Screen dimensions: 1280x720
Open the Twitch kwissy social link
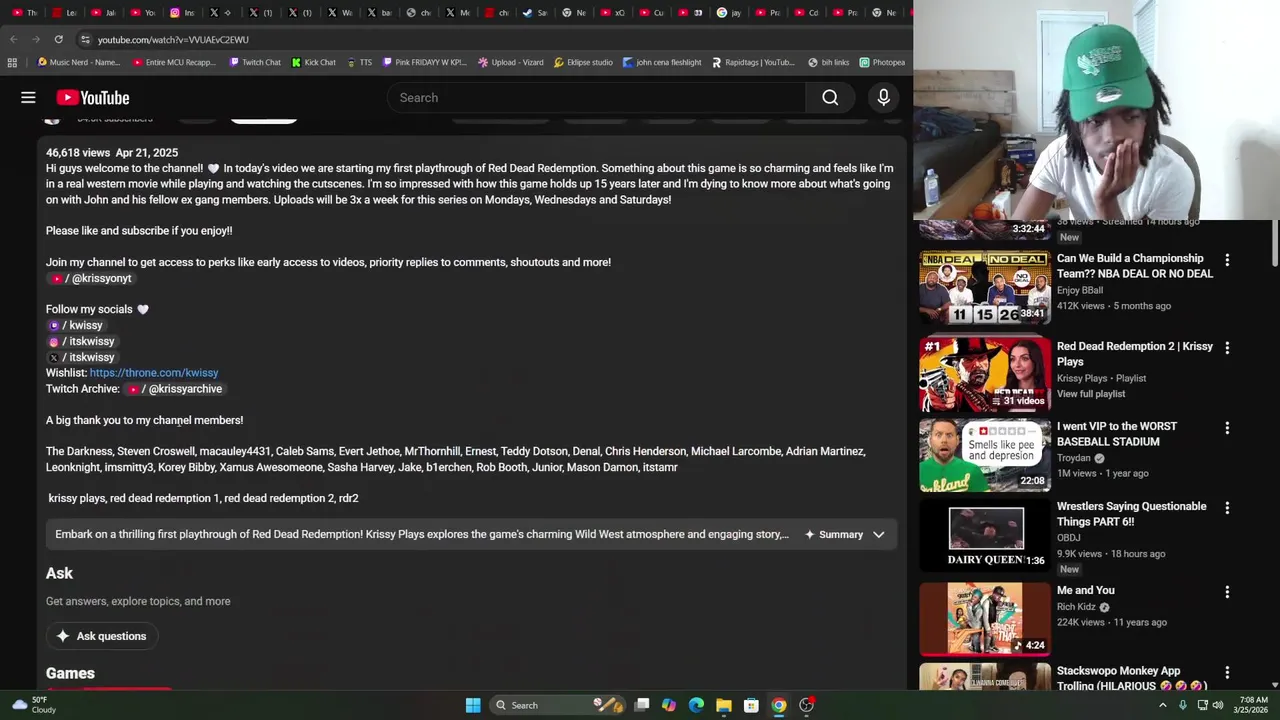coord(76,325)
